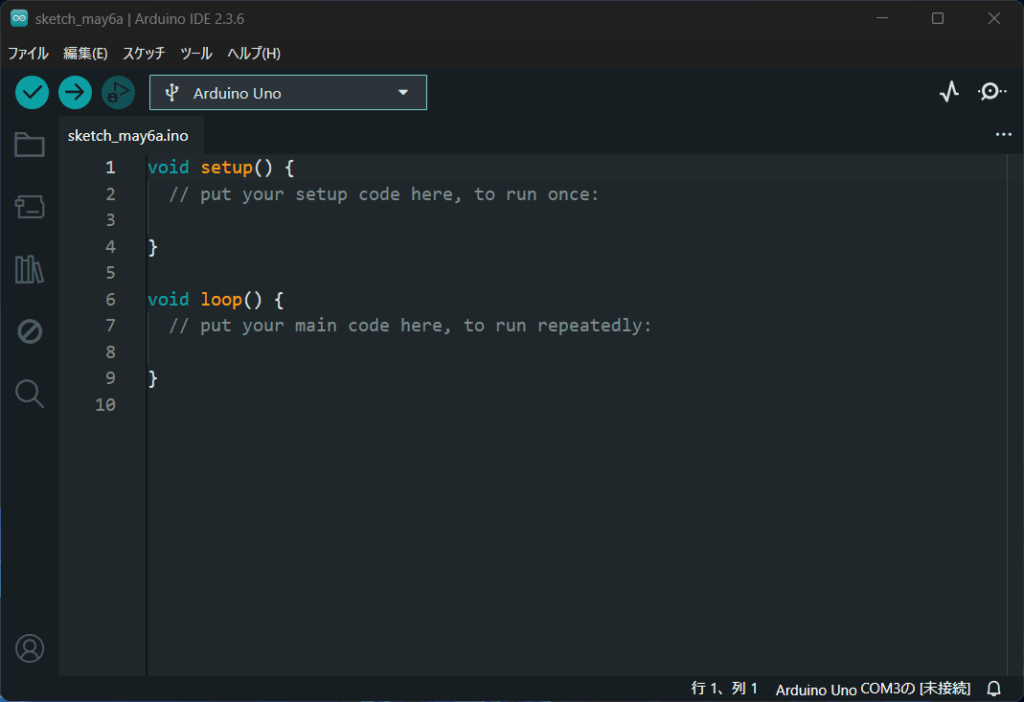Screen dimensions: 1024x702
Task: Open the Arduino Uno board selector dropdown
Action: pyautogui.click(x=288, y=93)
